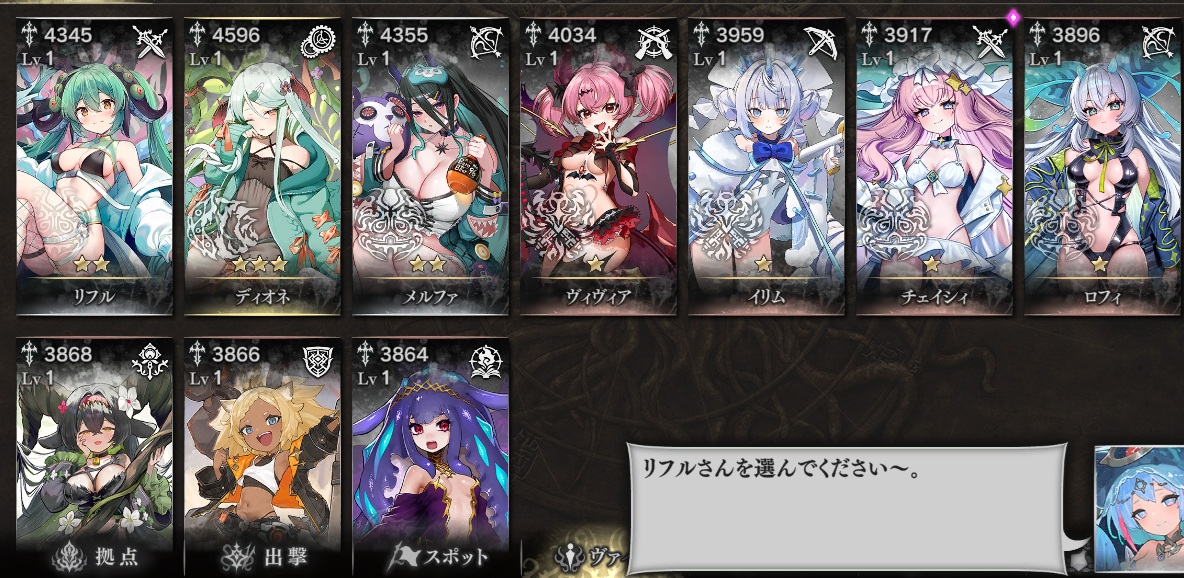
Task: Click the gear class icon on ディオネ
Action: click(317, 42)
